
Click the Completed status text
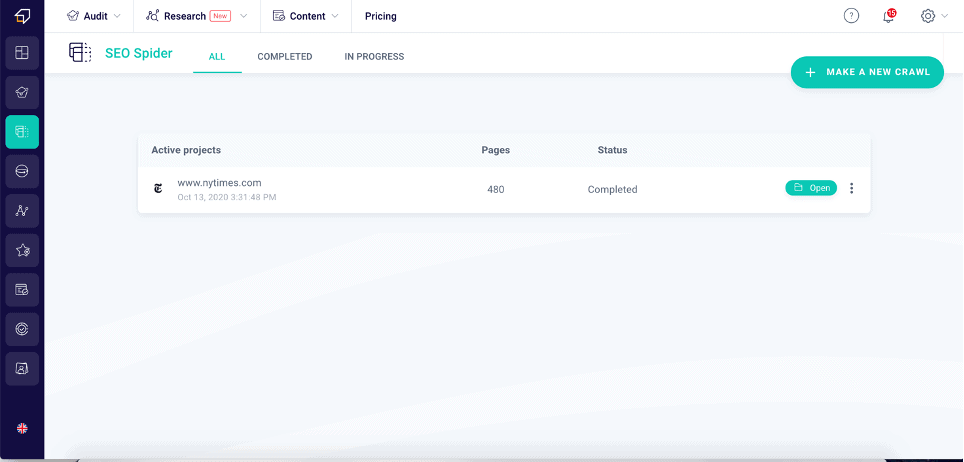[612, 189]
